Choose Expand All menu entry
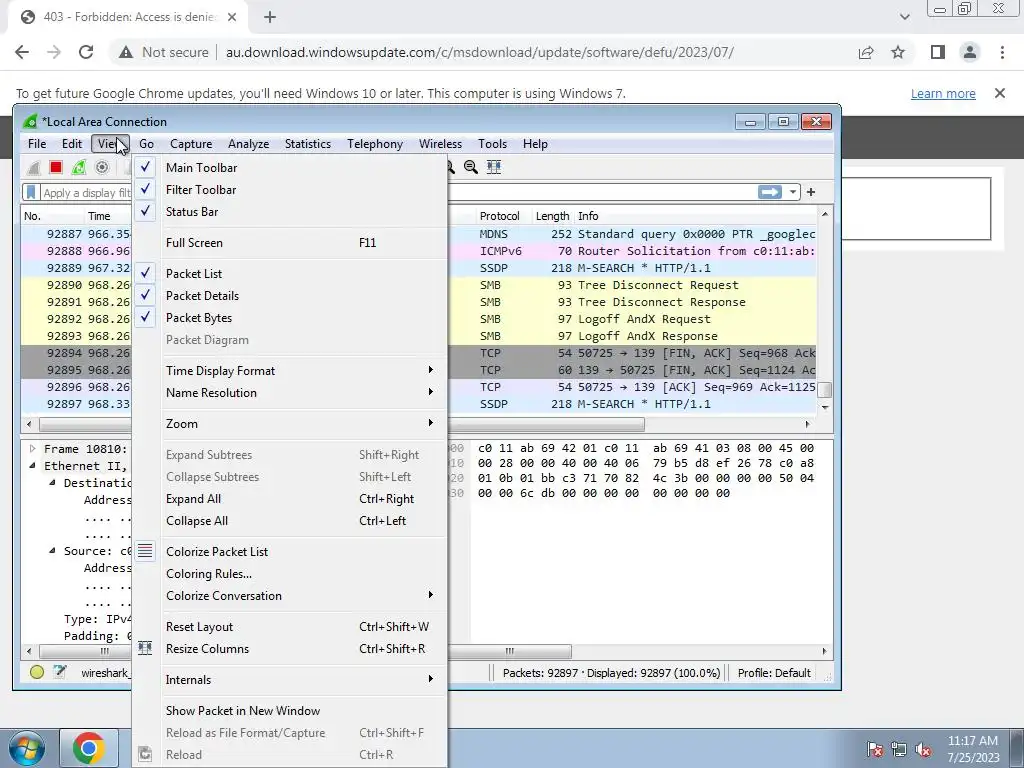This screenshot has width=1024, height=768. pyautogui.click(x=290, y=499)
